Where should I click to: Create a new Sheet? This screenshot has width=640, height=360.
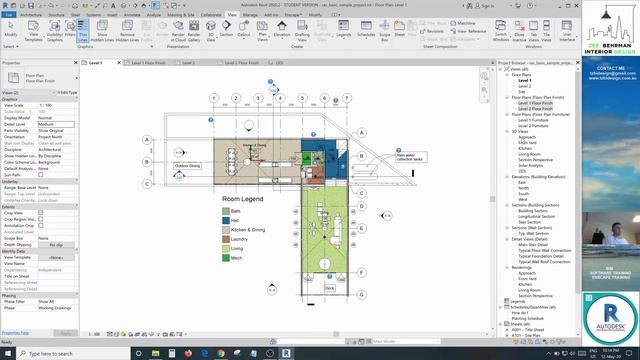(x=400, y=29)
